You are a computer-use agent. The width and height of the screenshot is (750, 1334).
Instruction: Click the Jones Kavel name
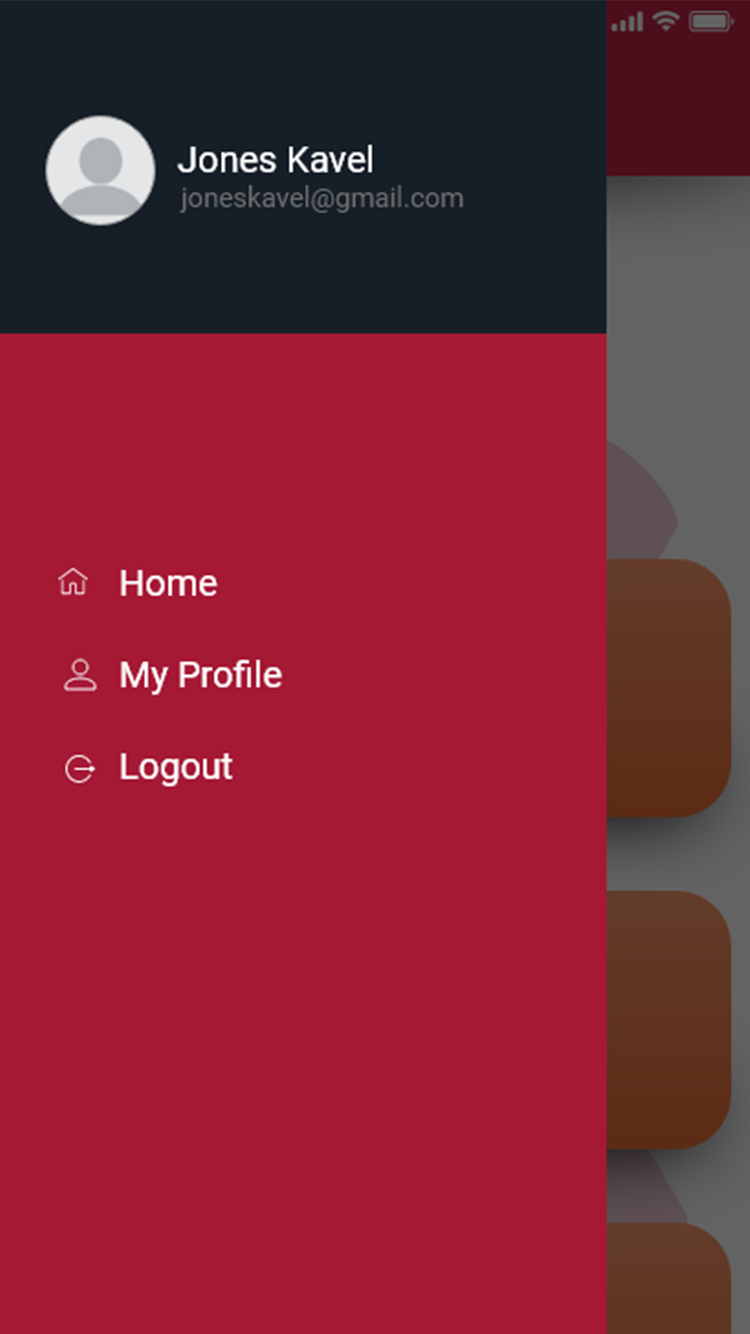275,160
